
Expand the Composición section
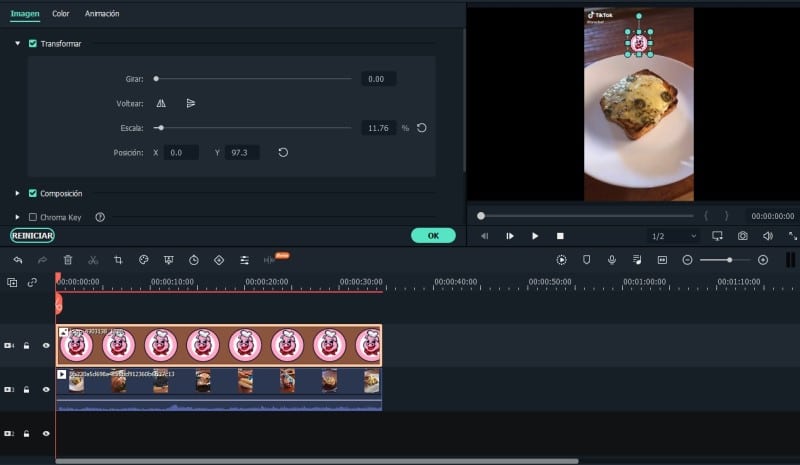pyautogui.click(x=17, y=193)
